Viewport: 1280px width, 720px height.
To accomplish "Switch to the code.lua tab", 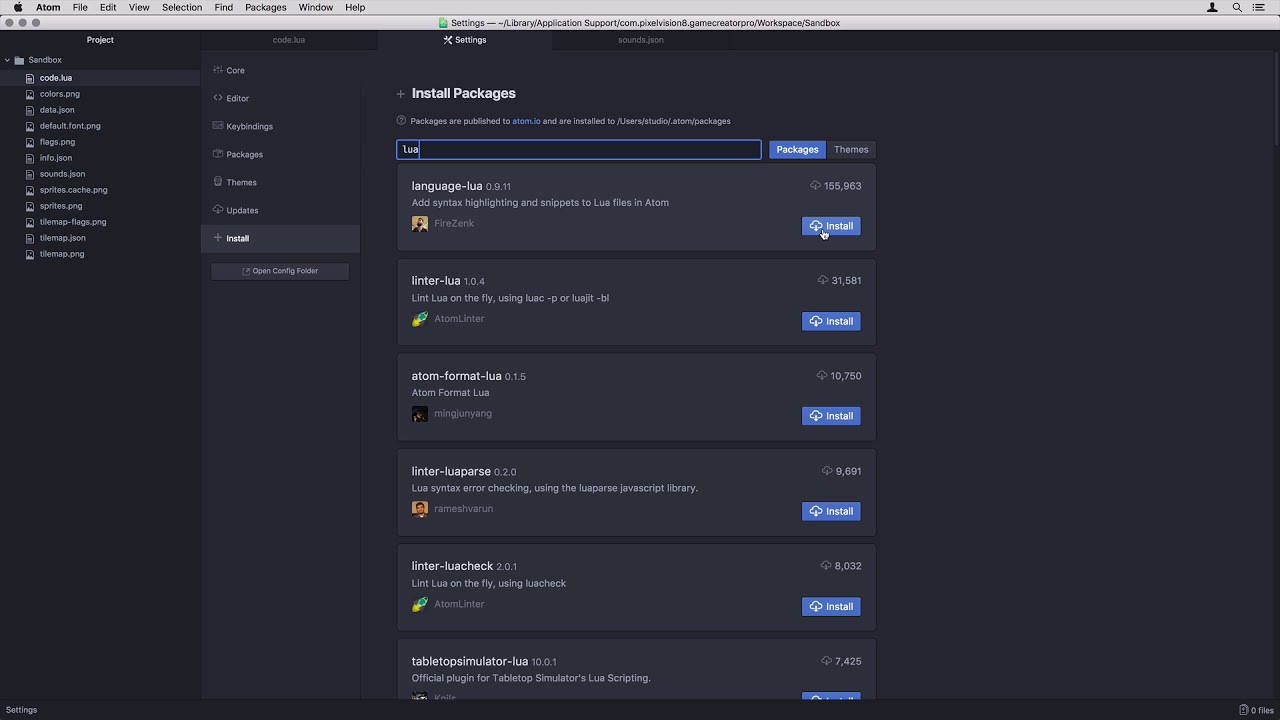I will tap(289, 40).
